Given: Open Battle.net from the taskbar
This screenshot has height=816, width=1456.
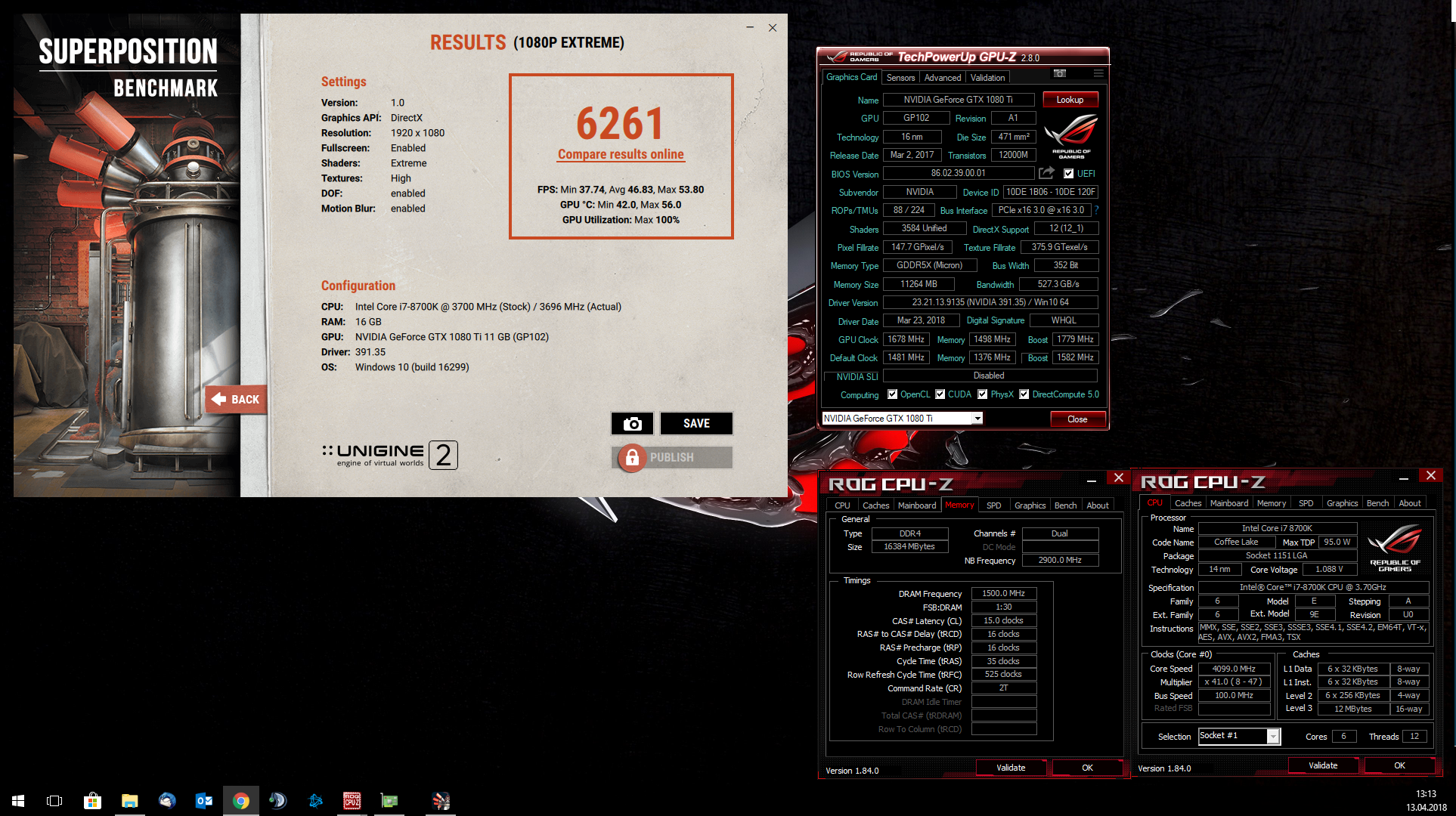Looking at the screenshot, I should pos(315,800).
